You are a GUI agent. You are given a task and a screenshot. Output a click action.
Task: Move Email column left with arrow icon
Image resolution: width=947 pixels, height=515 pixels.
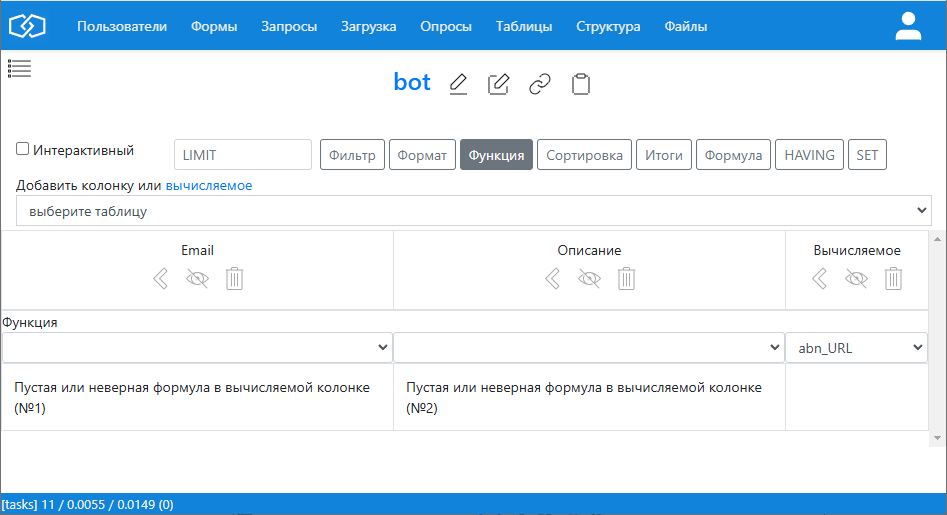click(161, 278)
